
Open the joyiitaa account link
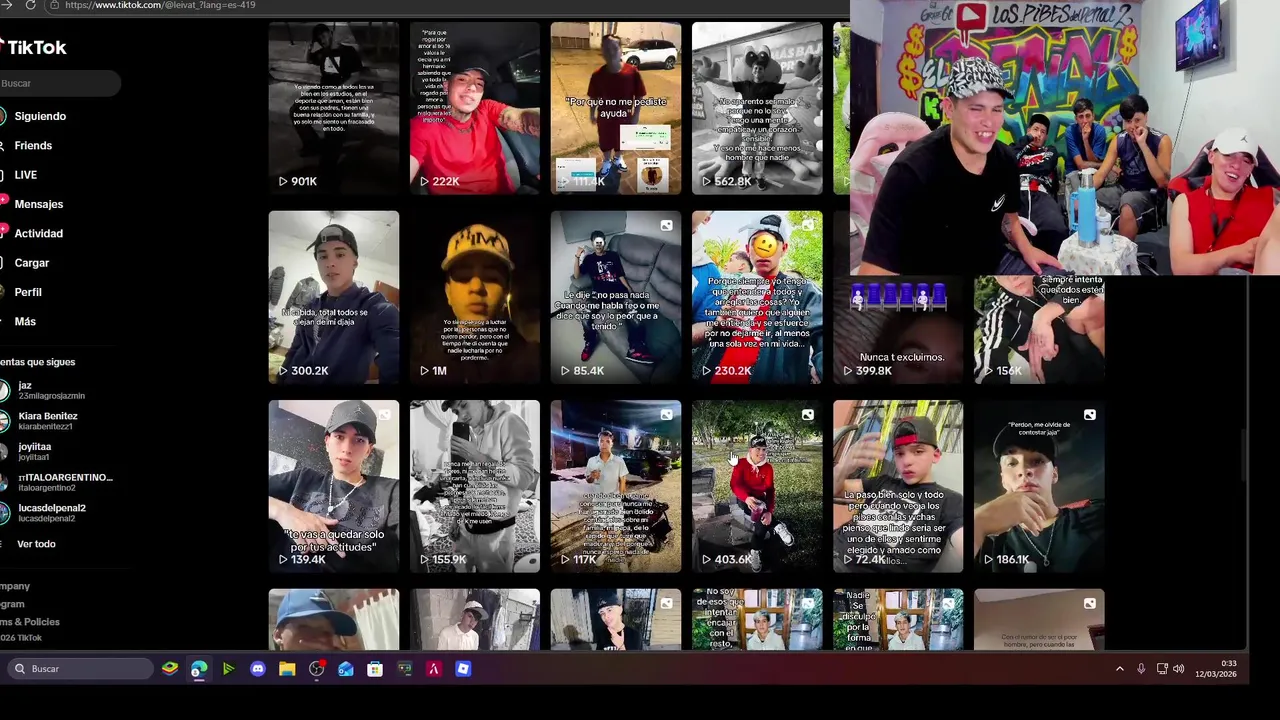(x=35, y=452)
